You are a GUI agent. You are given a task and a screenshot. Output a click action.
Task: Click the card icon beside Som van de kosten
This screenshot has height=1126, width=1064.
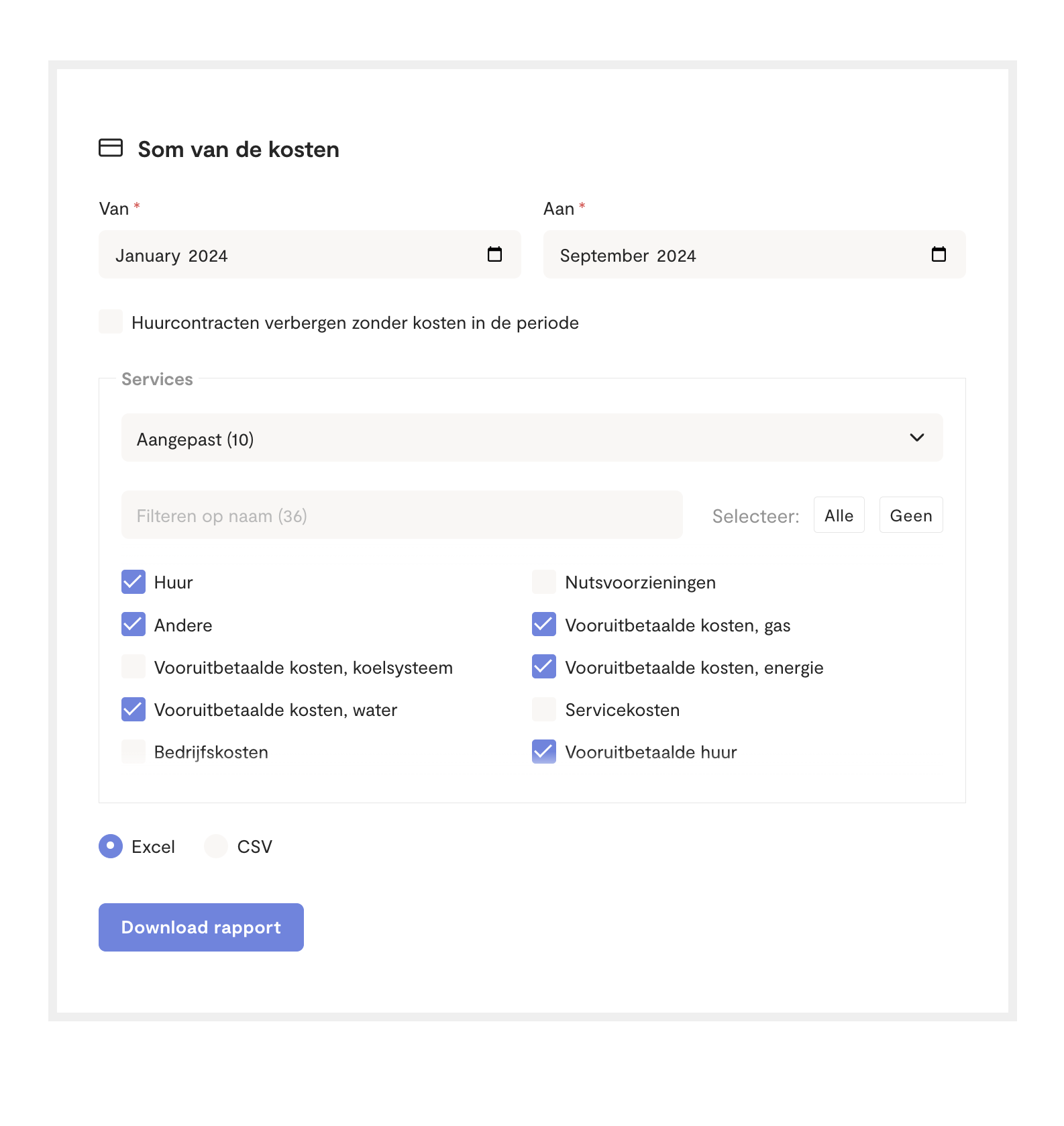click(111, 148)
